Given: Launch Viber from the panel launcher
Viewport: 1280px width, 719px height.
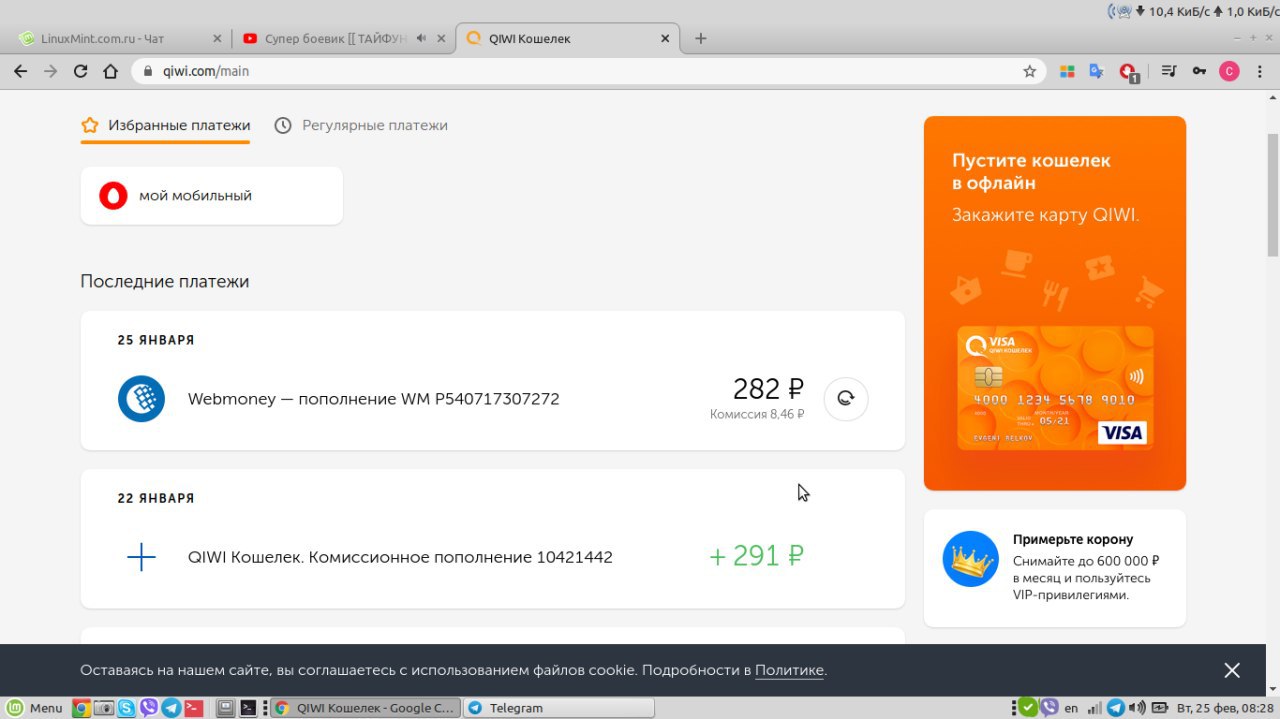Looking at the screenshot, I should point(149,708).
